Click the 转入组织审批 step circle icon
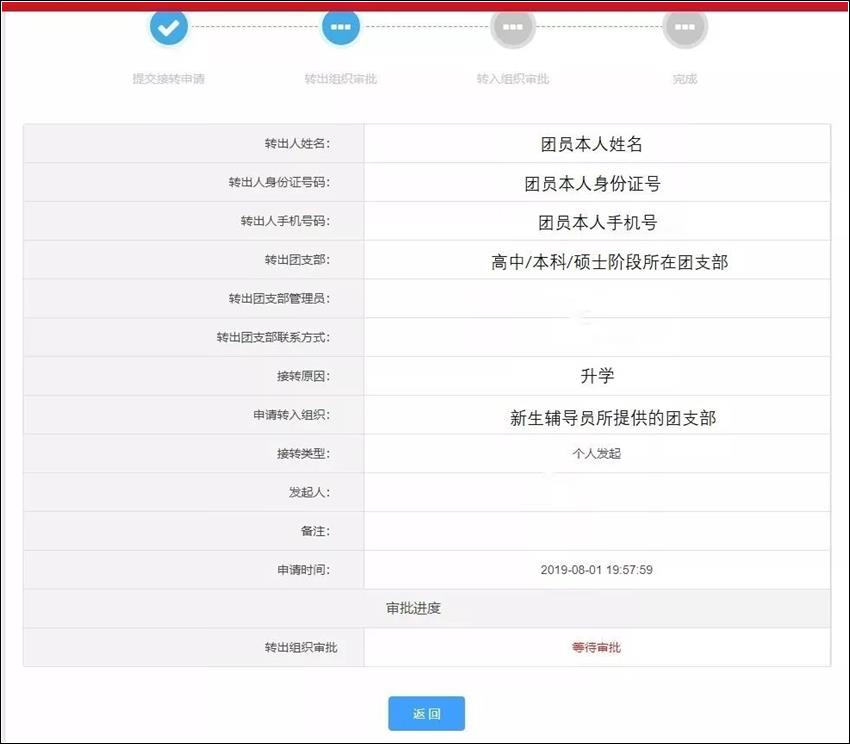 [x=513, y=28]
